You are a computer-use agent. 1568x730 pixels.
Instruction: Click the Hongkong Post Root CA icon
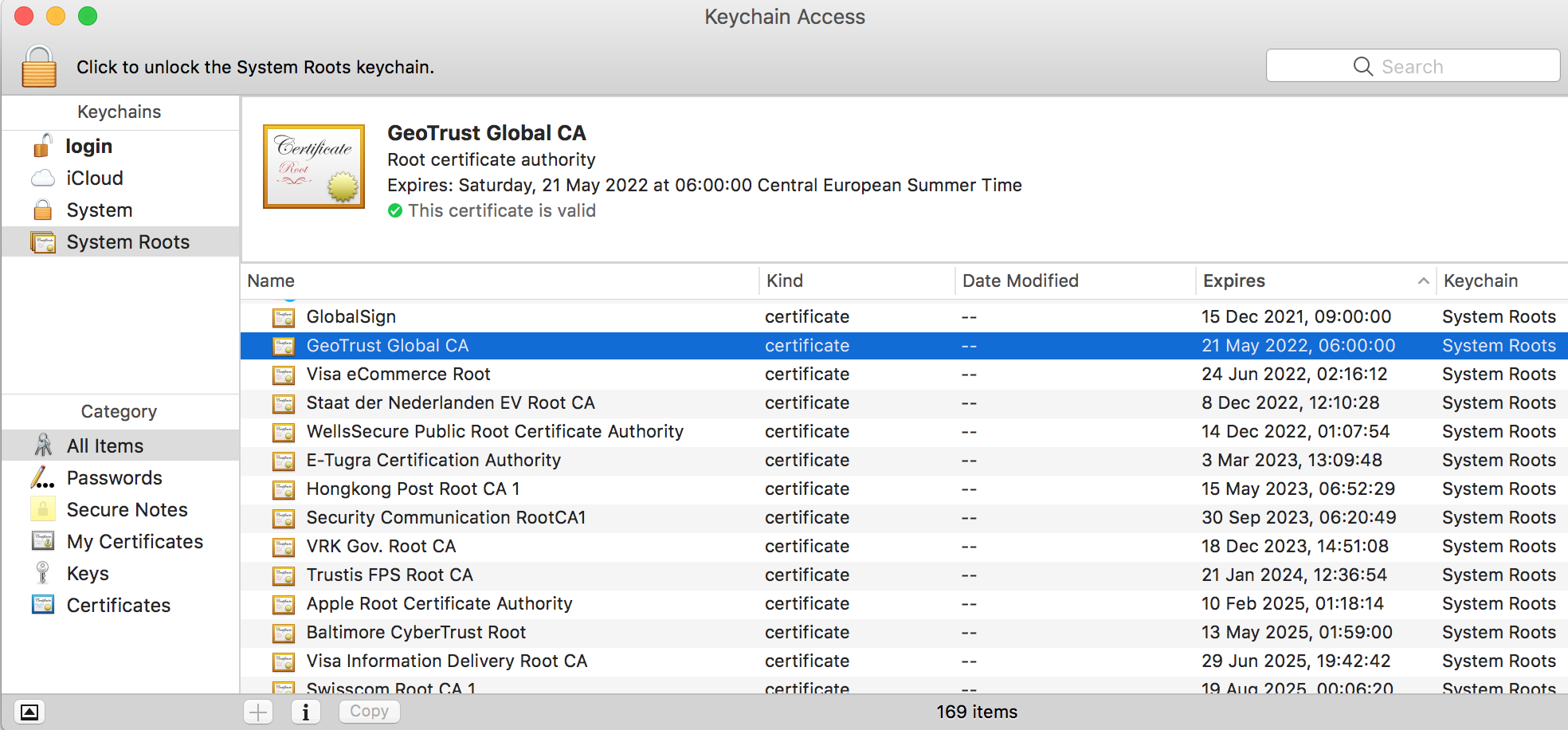click(284, 489)
